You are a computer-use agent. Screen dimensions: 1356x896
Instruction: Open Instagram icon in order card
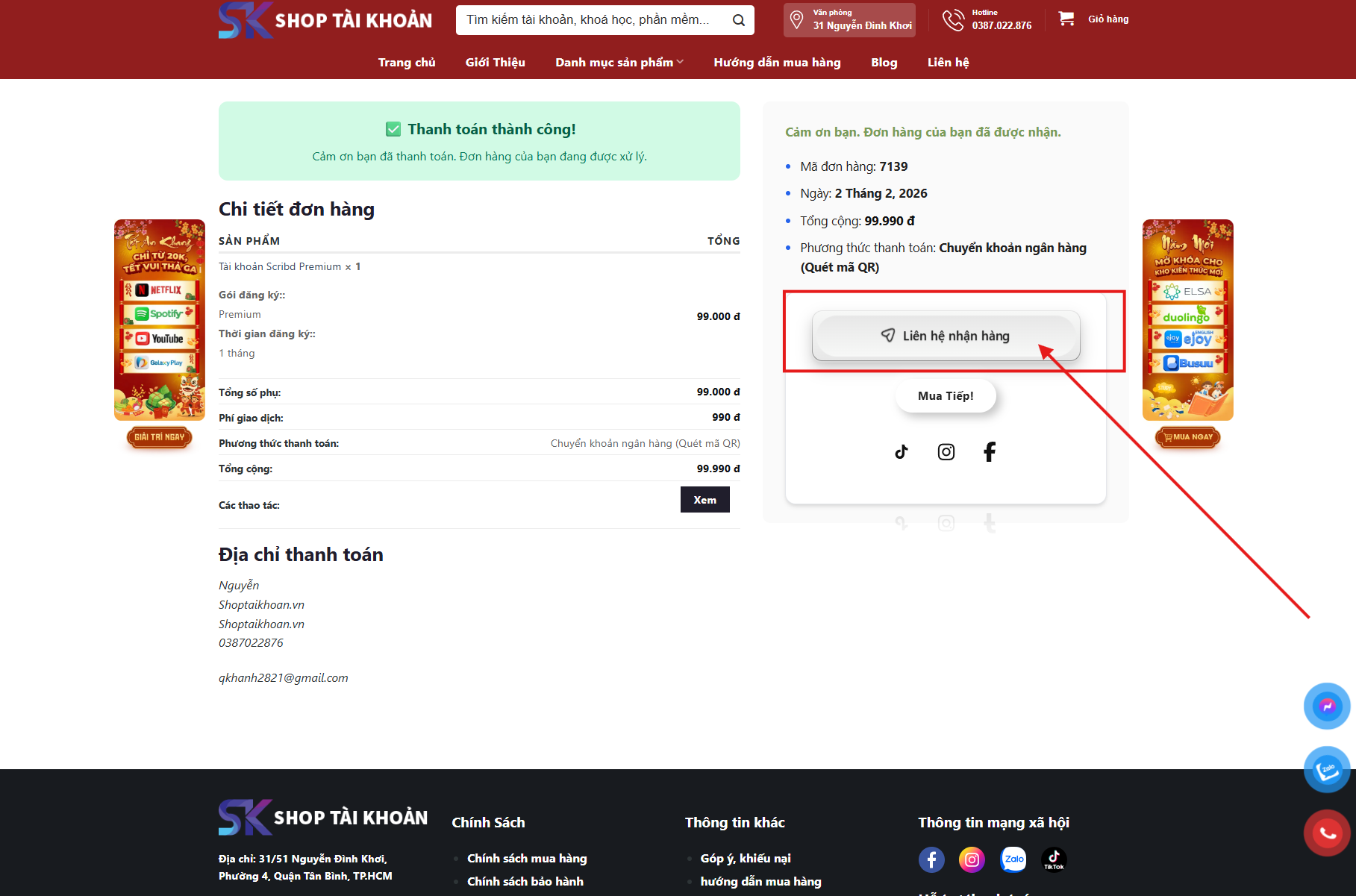946,451
